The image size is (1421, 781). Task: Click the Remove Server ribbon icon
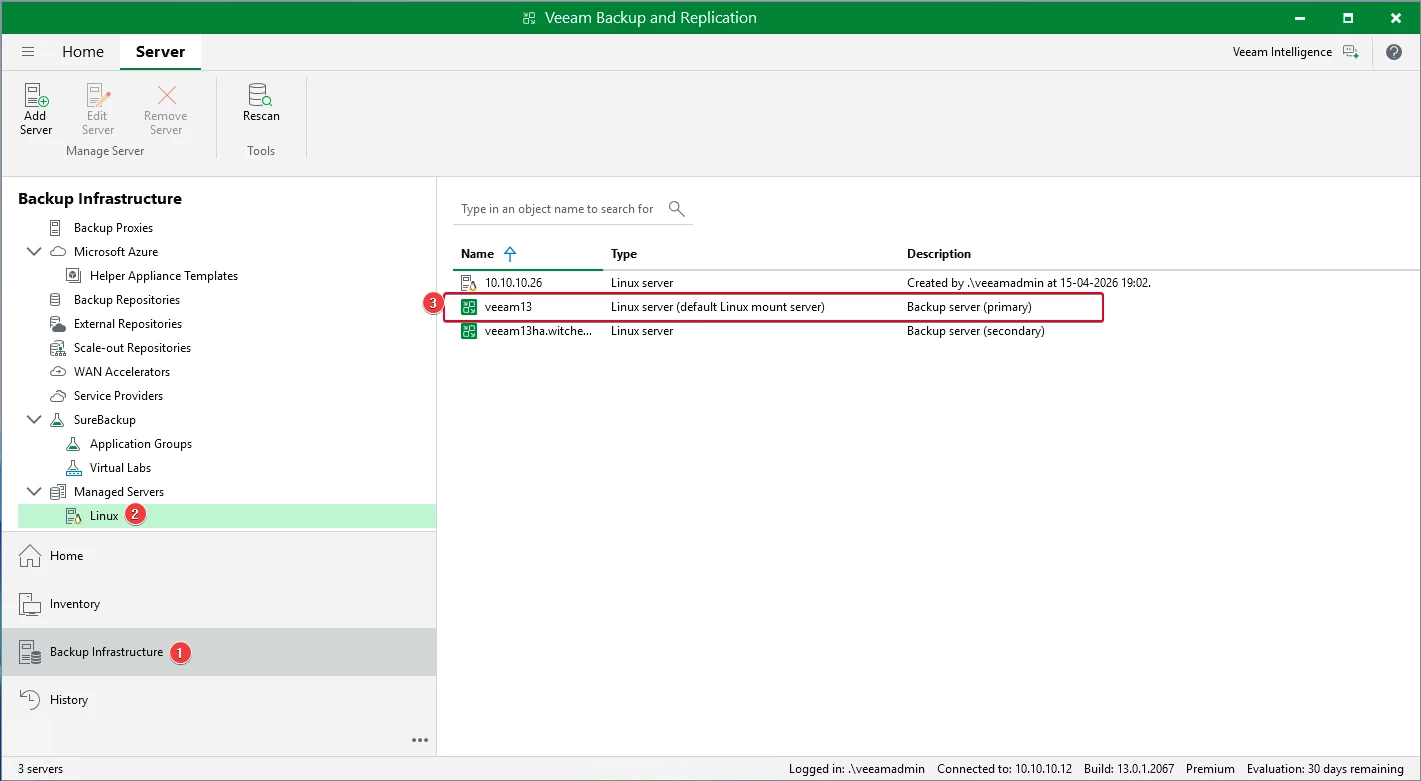pyautogui.click(x=166, y=96)
